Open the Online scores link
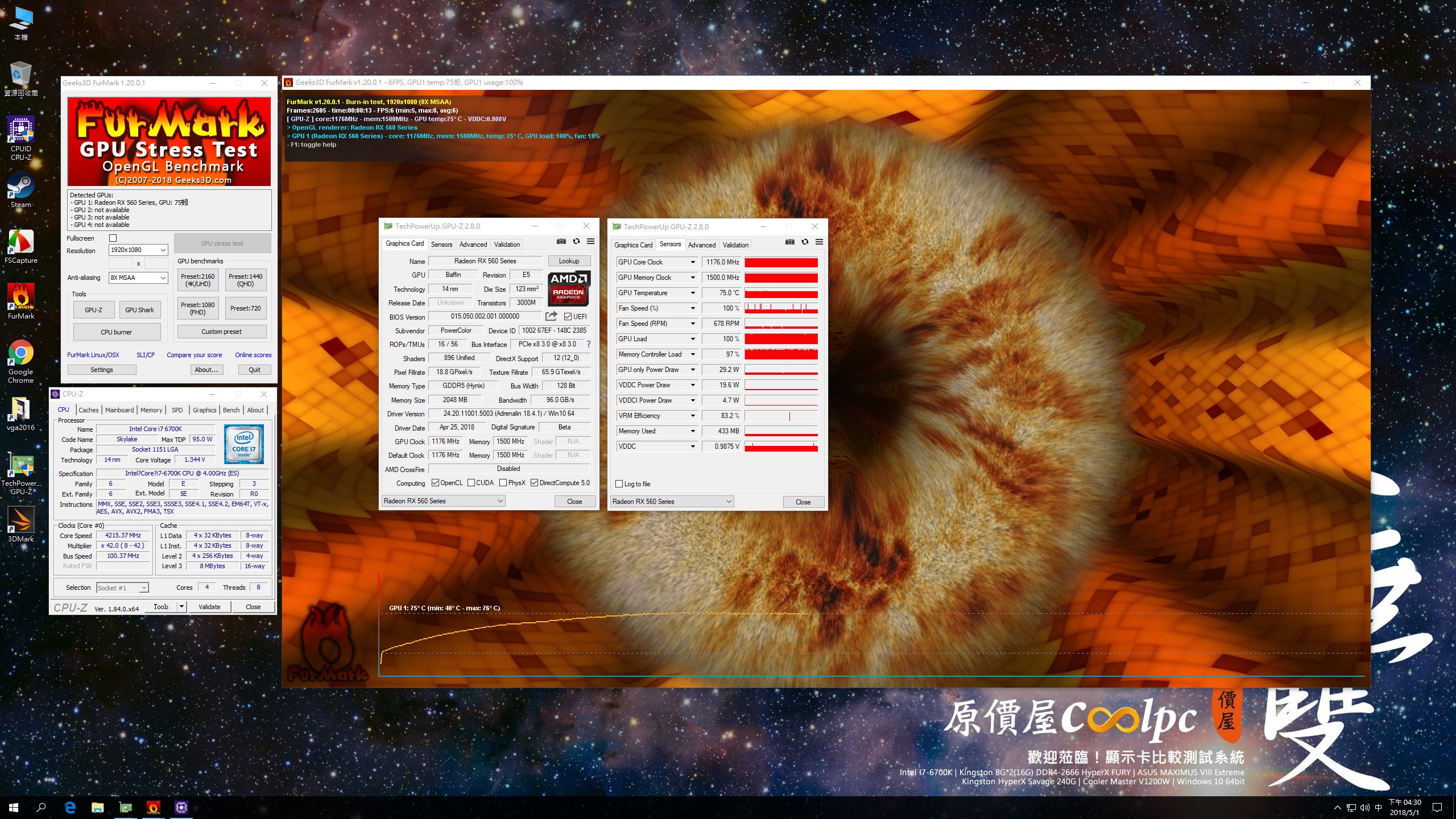The width and height of the screenshot is (1456, 819). tap(253, 355)
